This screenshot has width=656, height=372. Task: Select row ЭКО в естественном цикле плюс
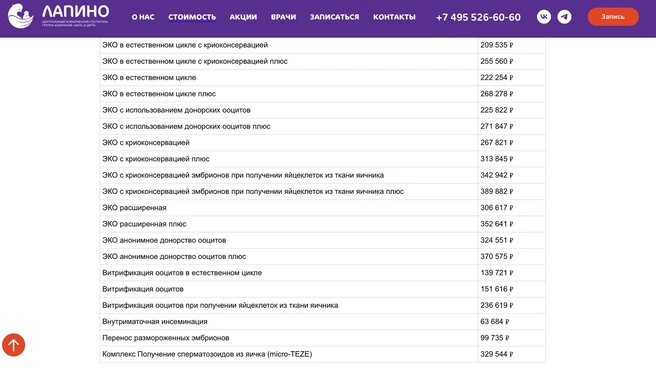click(322, 94)
